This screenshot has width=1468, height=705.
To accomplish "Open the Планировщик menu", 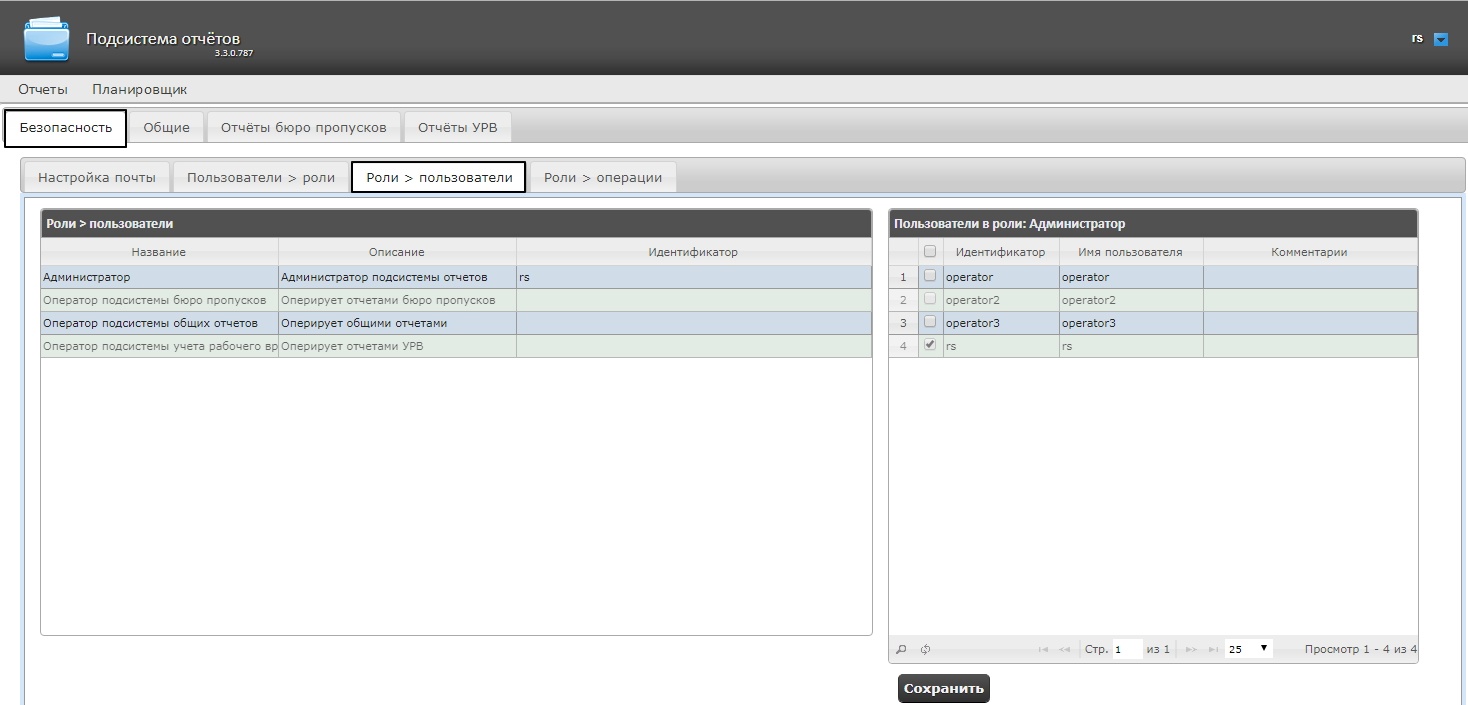I will 140,89.
